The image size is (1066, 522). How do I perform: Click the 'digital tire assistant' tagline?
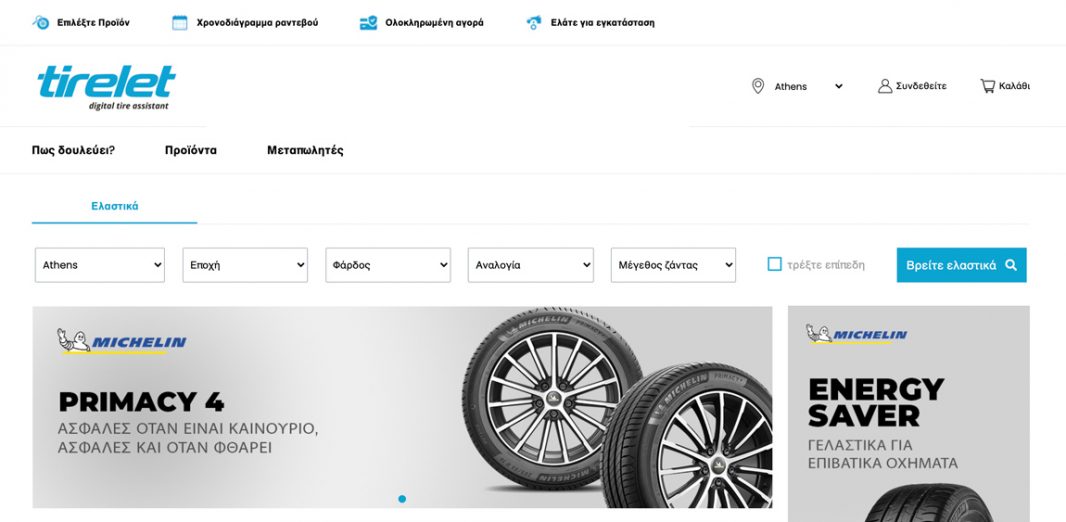pyautogui.click(x=128, y=106)
